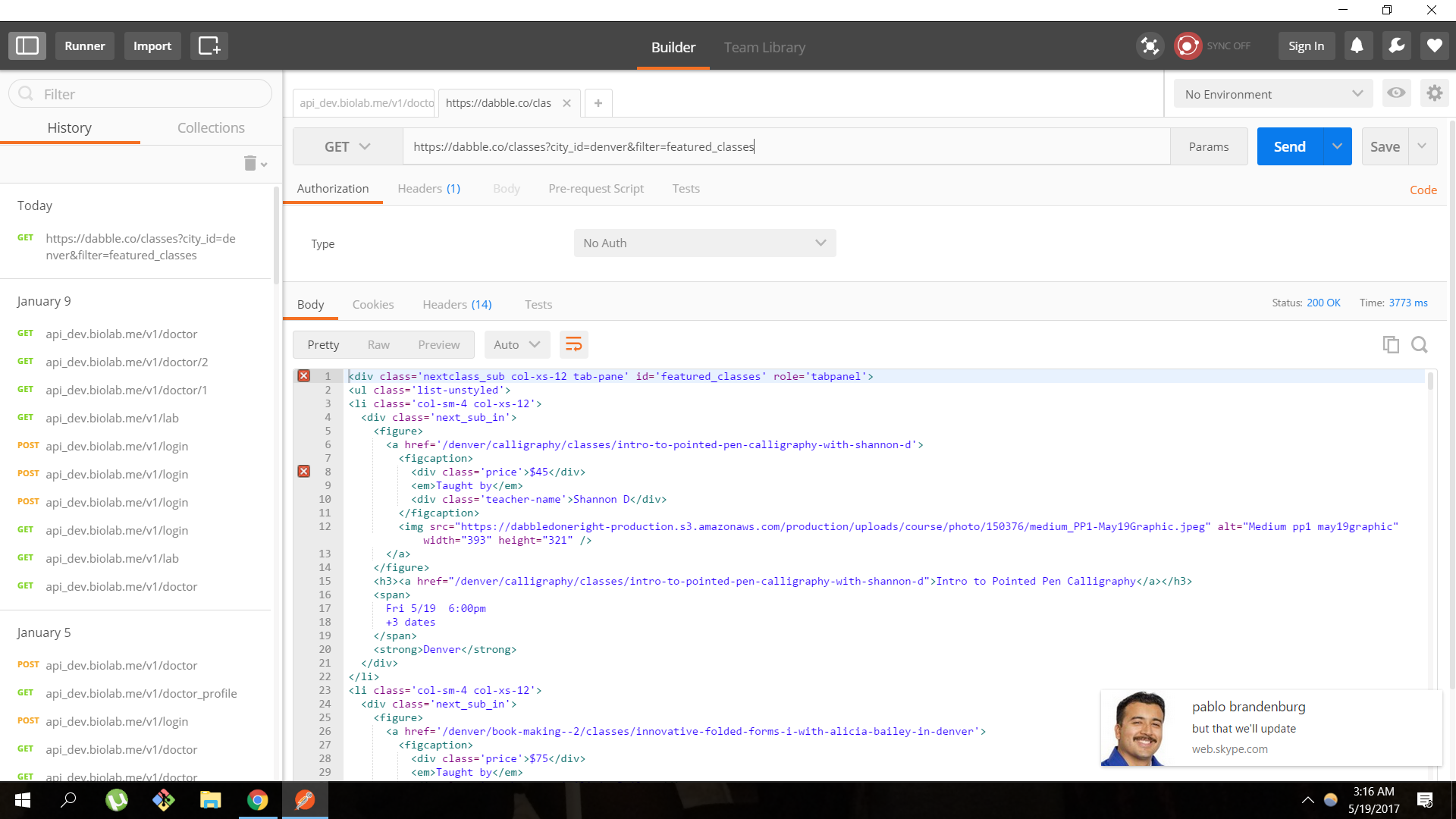Search within the response body
Image resolution: width=1456 pixels, height=819 pixels.
(1420, 345)
